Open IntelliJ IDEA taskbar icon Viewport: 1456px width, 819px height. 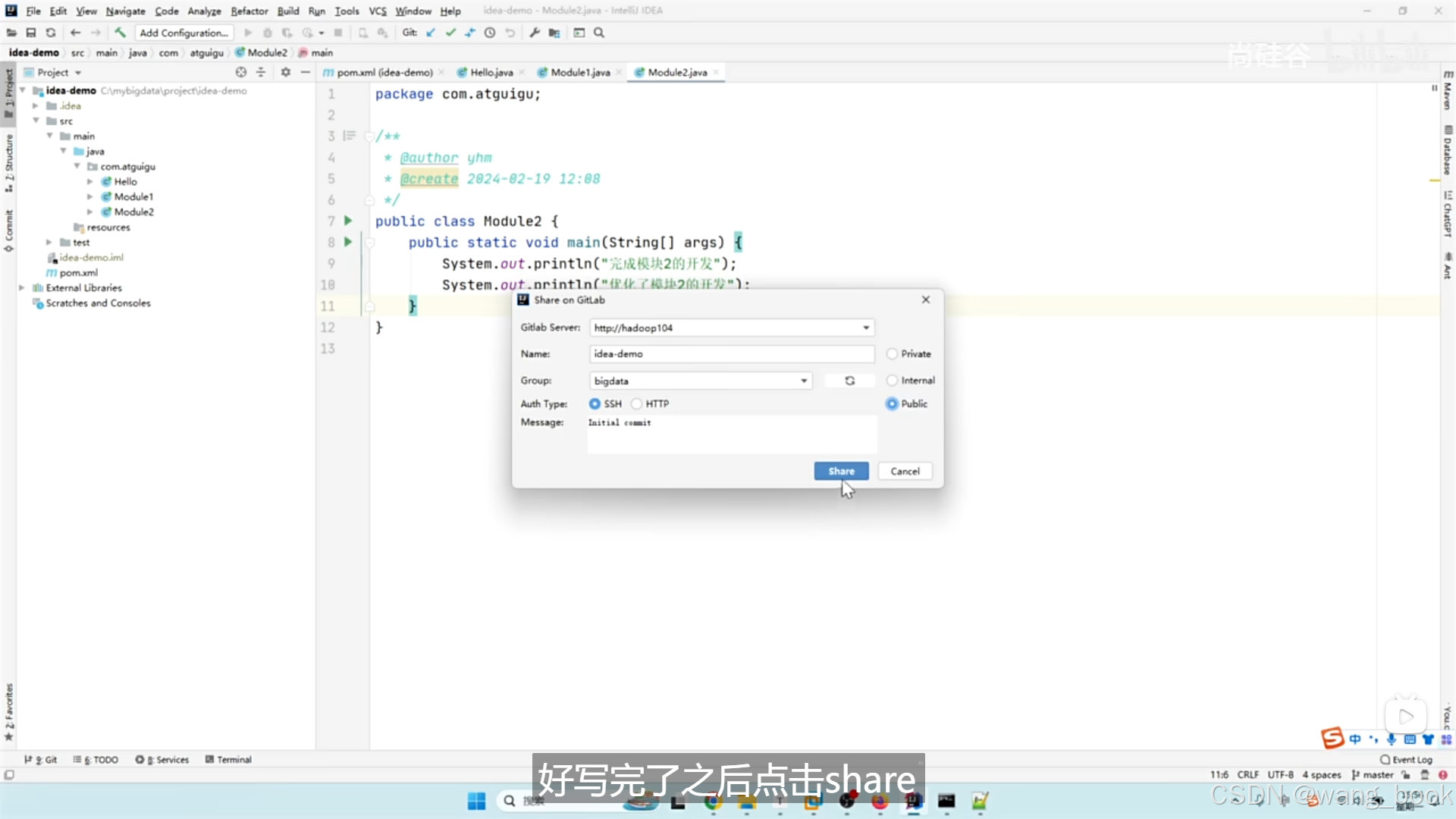tap(913, 801)
